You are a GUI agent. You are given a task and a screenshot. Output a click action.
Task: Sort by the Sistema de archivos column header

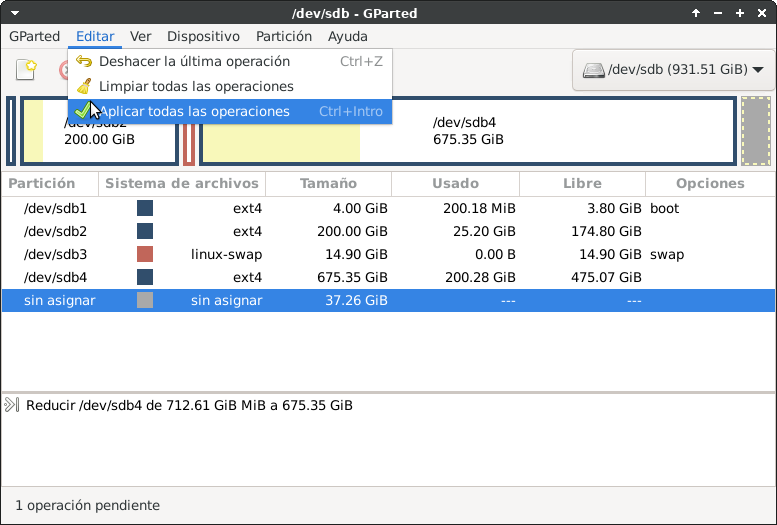point(182,183)
